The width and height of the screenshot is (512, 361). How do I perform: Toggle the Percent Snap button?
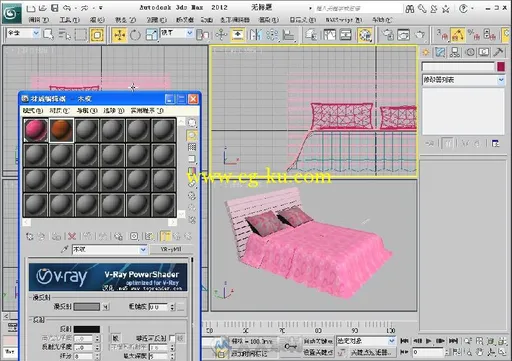[473, 35]
